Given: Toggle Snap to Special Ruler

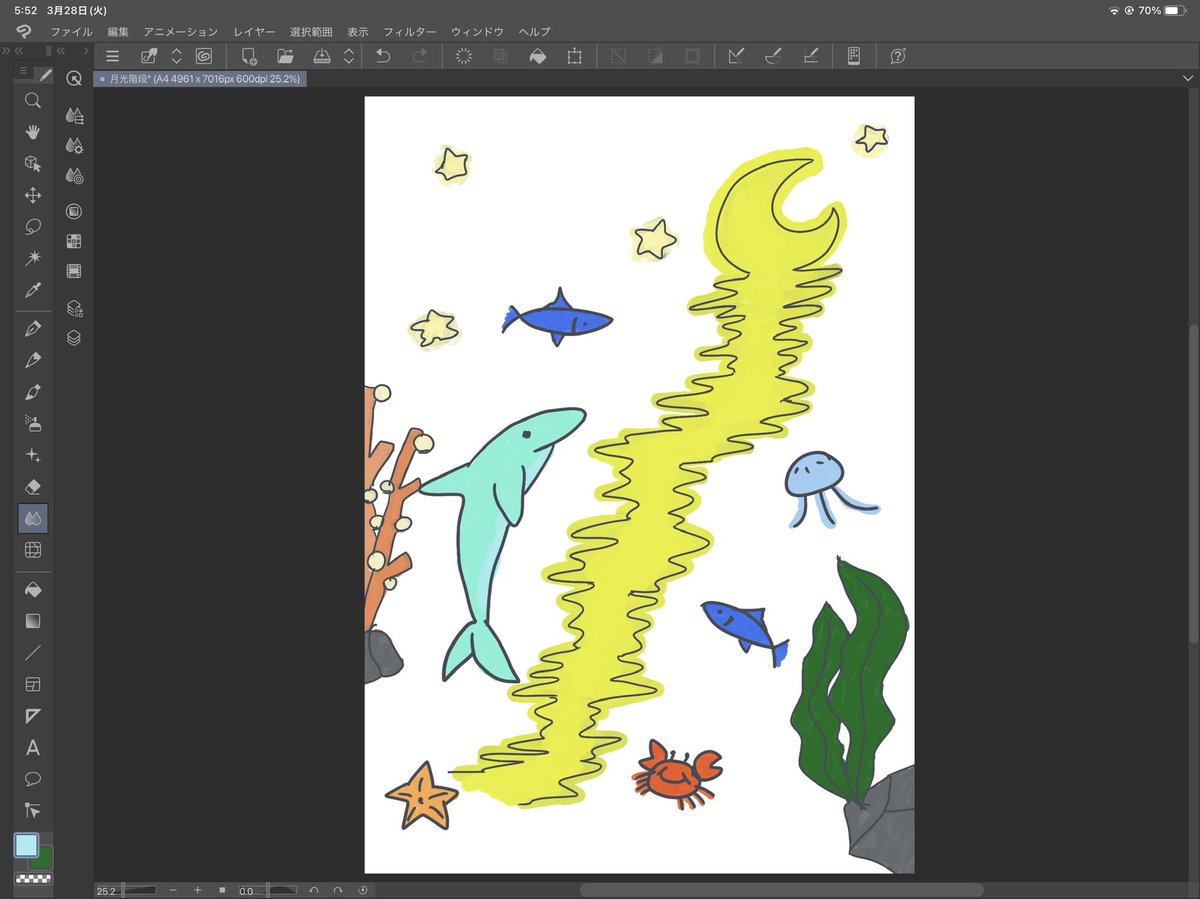Looking at the screenshot, I should pyautogui.click(x=773, y=56).
